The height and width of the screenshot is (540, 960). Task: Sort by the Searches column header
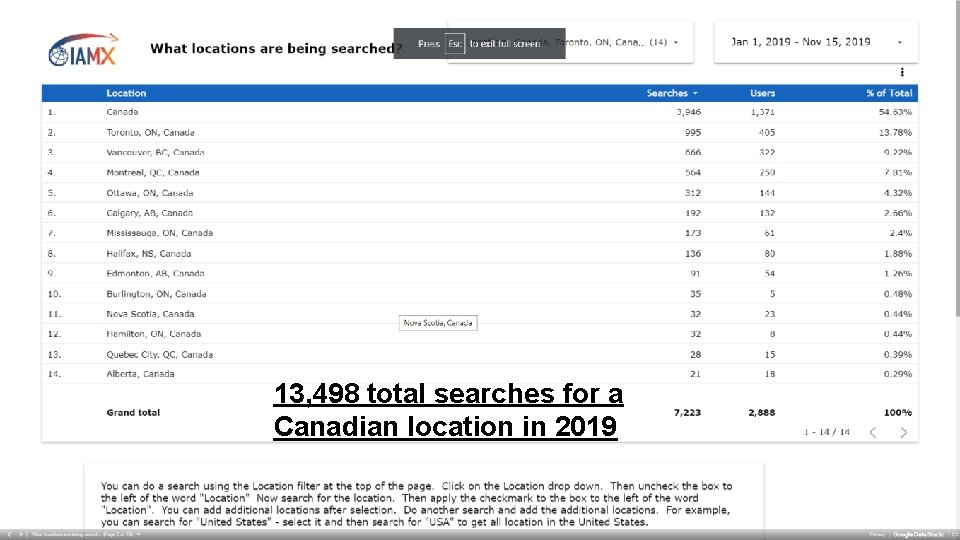click(x=672, y=93)
